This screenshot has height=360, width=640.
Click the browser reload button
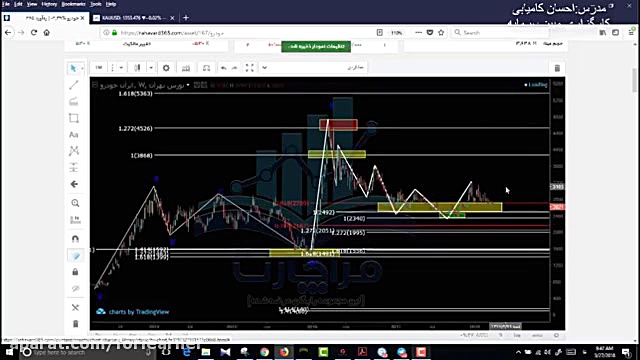pyautogui.click(x=34, y=33)
